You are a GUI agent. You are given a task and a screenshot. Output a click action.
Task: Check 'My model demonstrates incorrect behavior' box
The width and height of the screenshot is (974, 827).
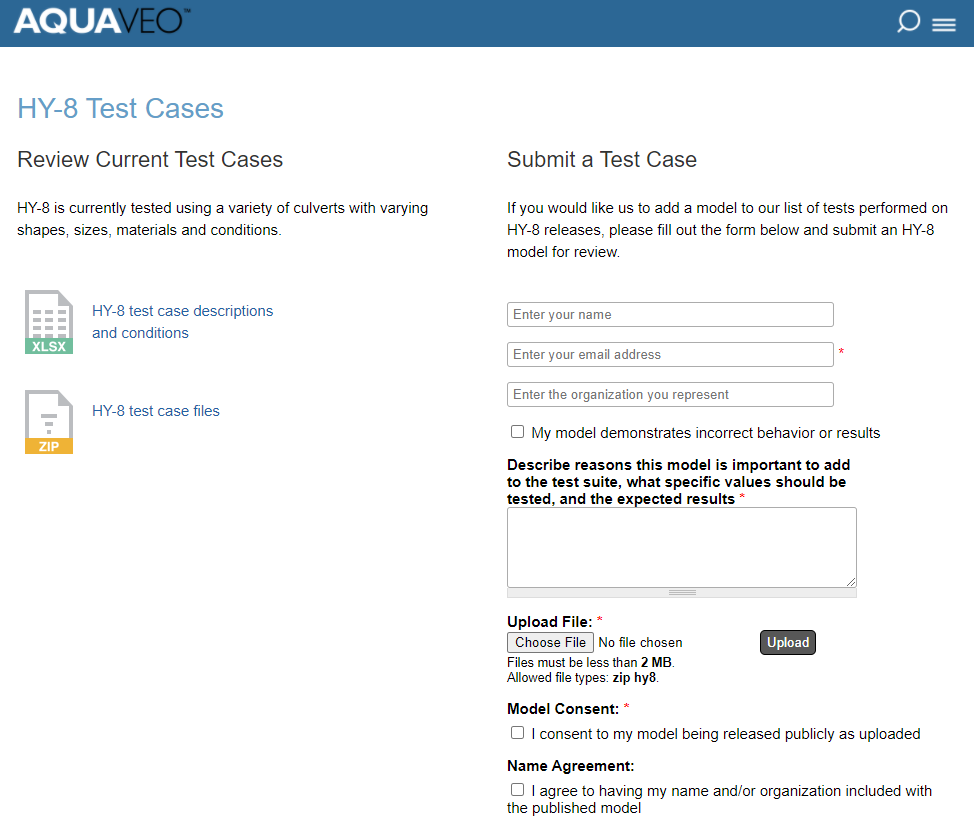coord(517,432)
